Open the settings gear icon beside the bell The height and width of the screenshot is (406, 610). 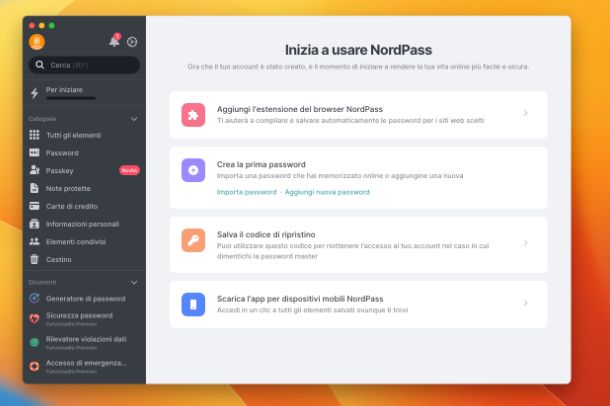point(132,42)
